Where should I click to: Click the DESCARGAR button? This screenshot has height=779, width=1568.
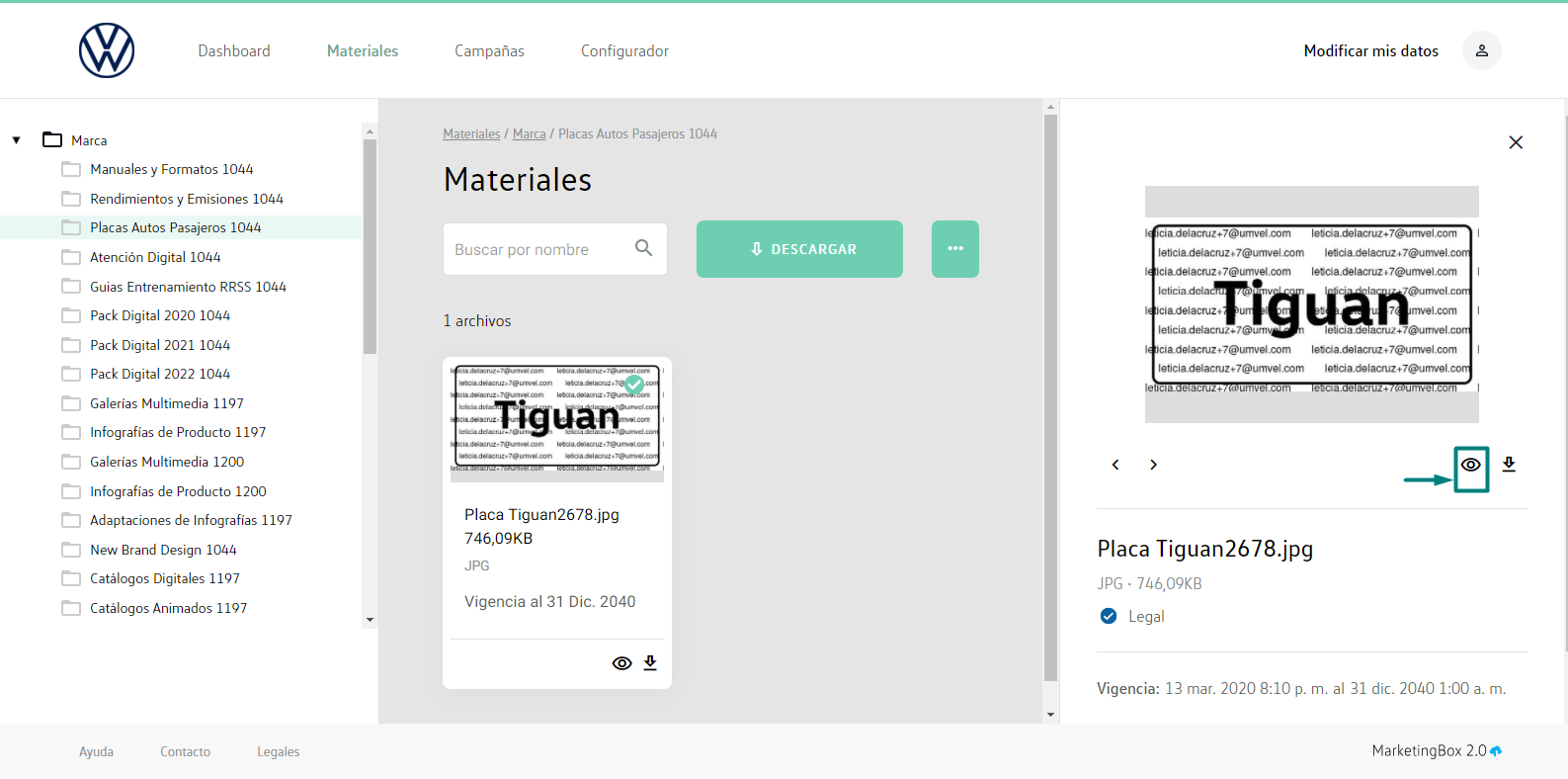tap(799, 249)
